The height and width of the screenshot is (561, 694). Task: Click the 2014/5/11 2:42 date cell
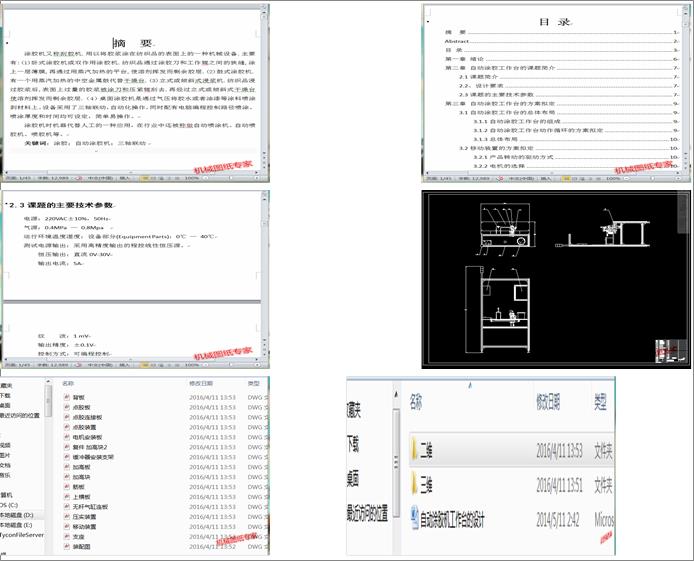pyautogui.click(x=558, y=520)
